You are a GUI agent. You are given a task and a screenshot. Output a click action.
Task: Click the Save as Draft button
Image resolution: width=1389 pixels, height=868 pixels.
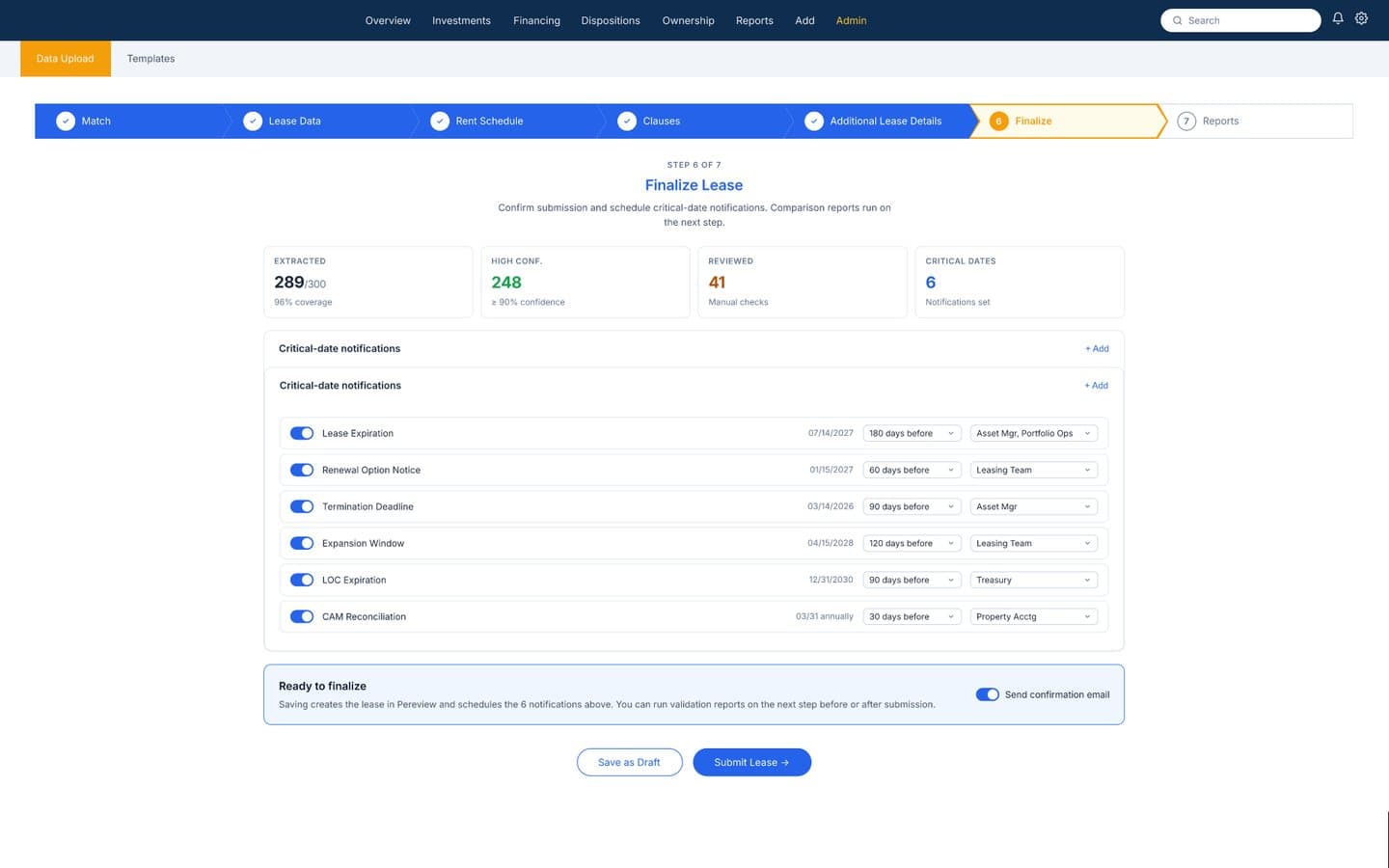click(629, 763)
